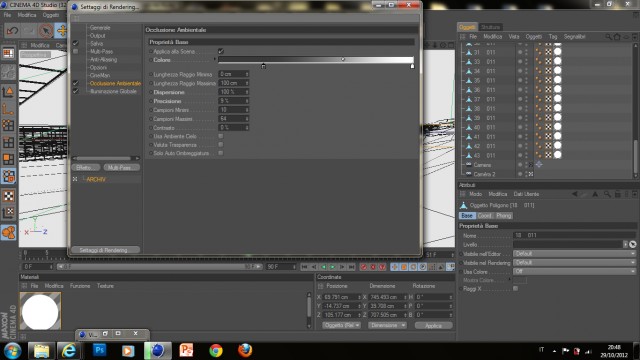Click the search icon in Oggetti panel
This screenshot has height=360, width=640.
608,37
